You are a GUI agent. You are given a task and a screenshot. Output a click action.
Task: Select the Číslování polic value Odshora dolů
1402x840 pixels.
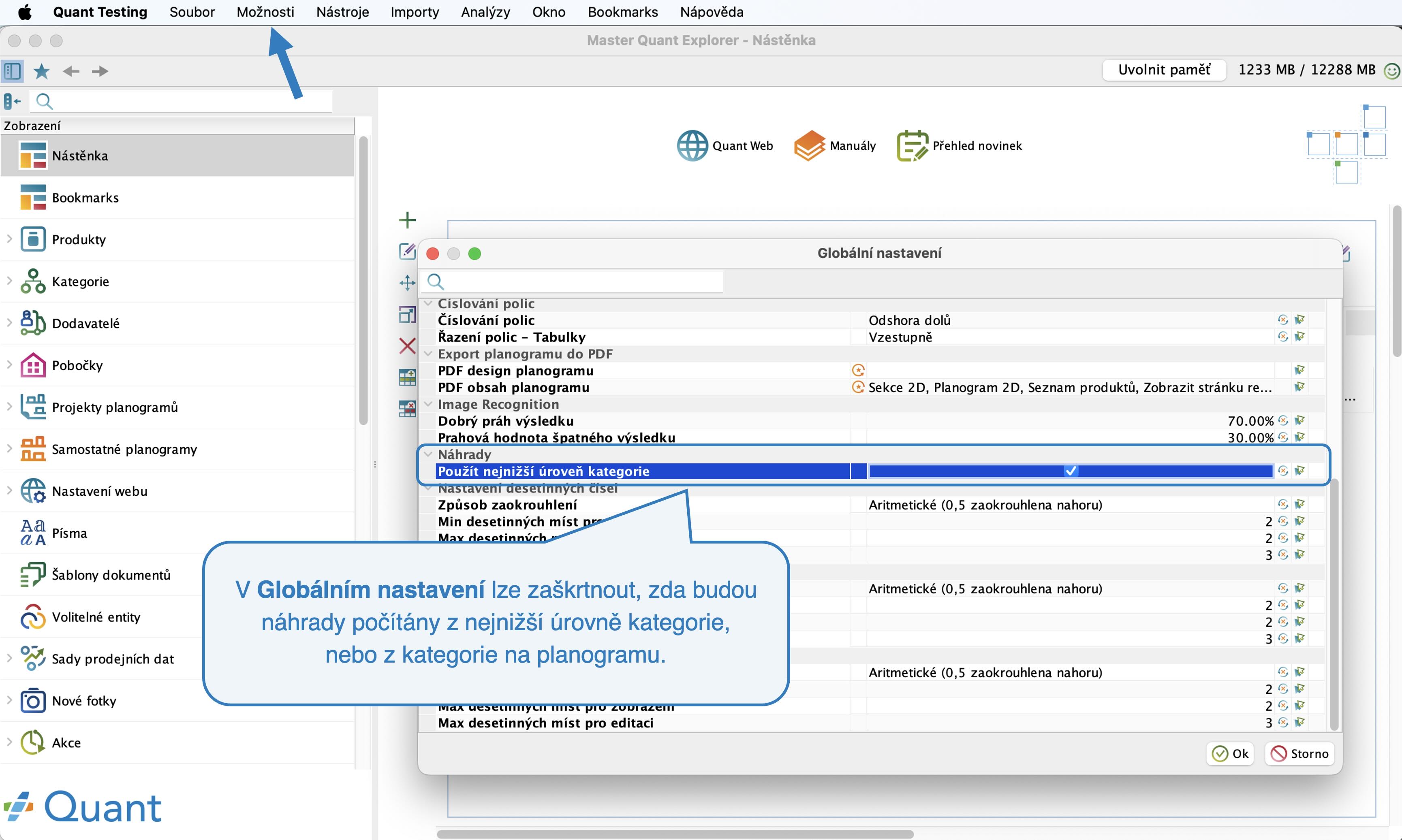(x=909, y=320)
